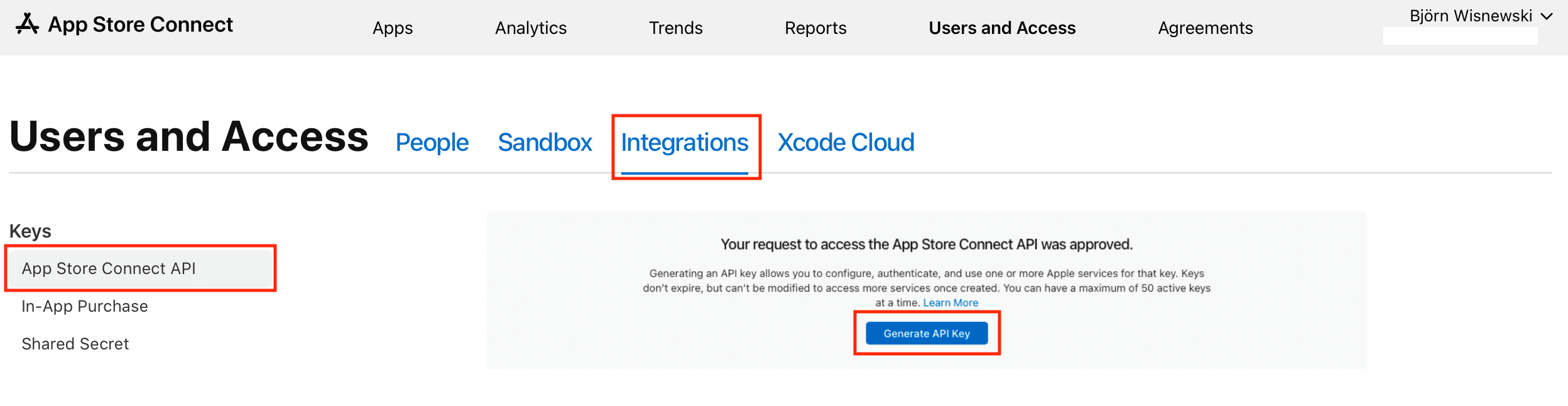Image resolution: width=1568 pixels, height=406 pixels.
Task: Go to Analytics in the top navigation
Action: [531, 28]
